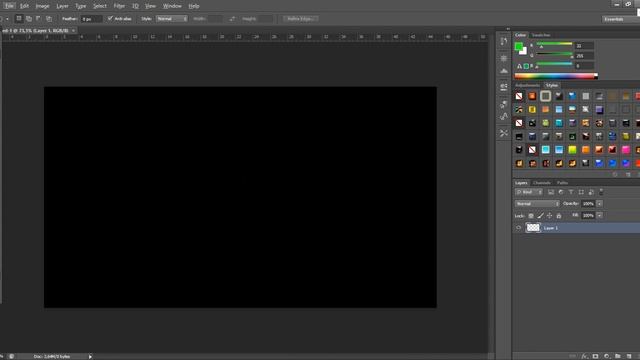Screen dimensions: 640x360
Task: Click Add a layer style fx icon
Action: (x=584, y=356)
